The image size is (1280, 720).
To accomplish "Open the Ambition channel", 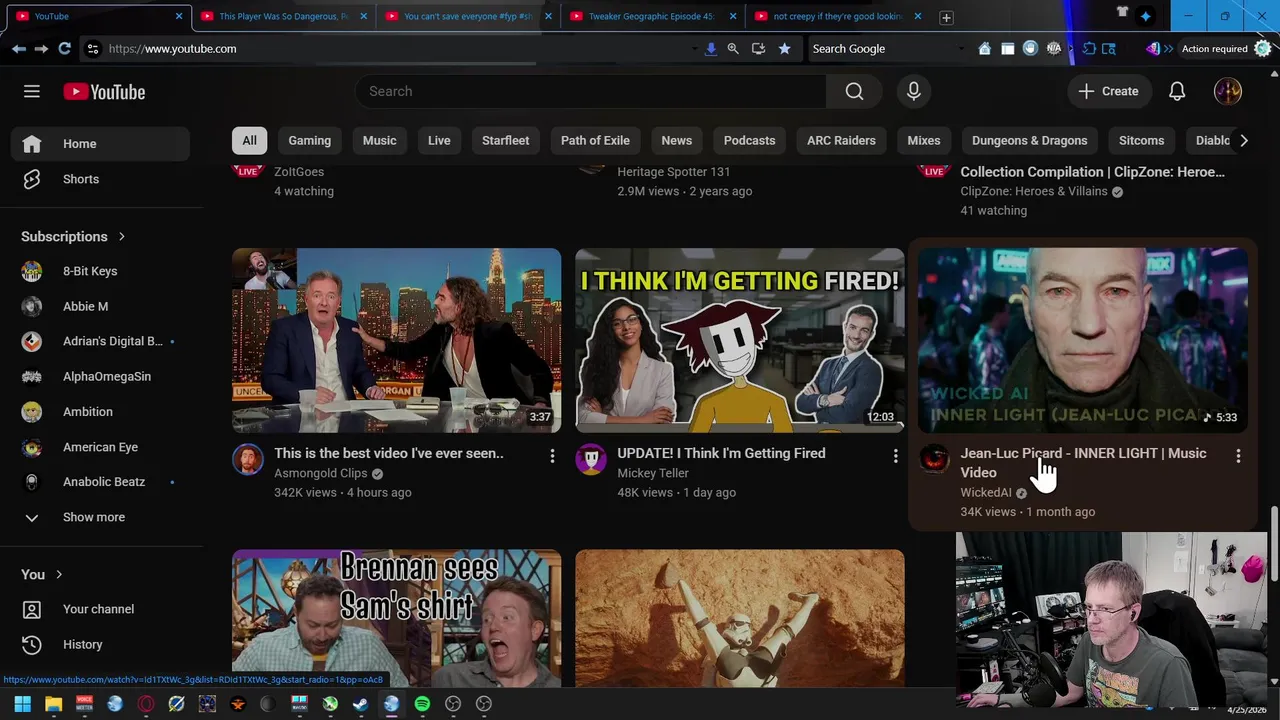I will click(x=100, y=412).
